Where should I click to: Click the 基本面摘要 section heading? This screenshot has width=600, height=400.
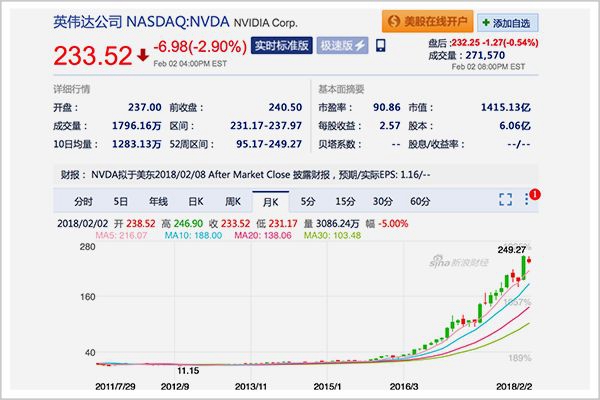click(x=341, y=89)
